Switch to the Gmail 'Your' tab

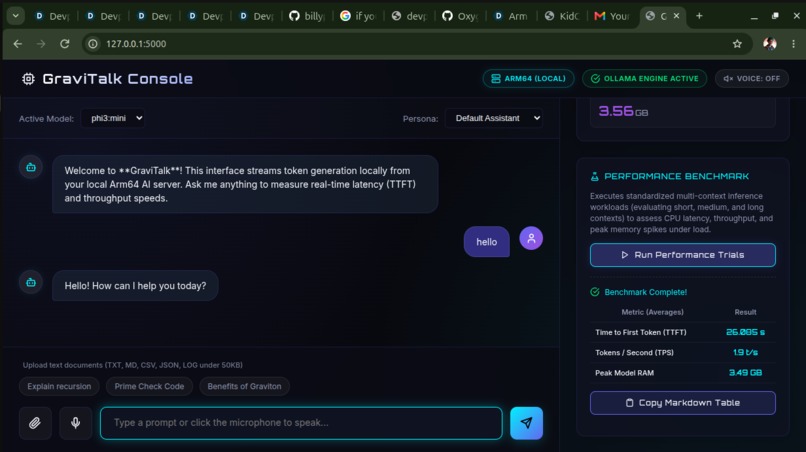tap(612, 16)
